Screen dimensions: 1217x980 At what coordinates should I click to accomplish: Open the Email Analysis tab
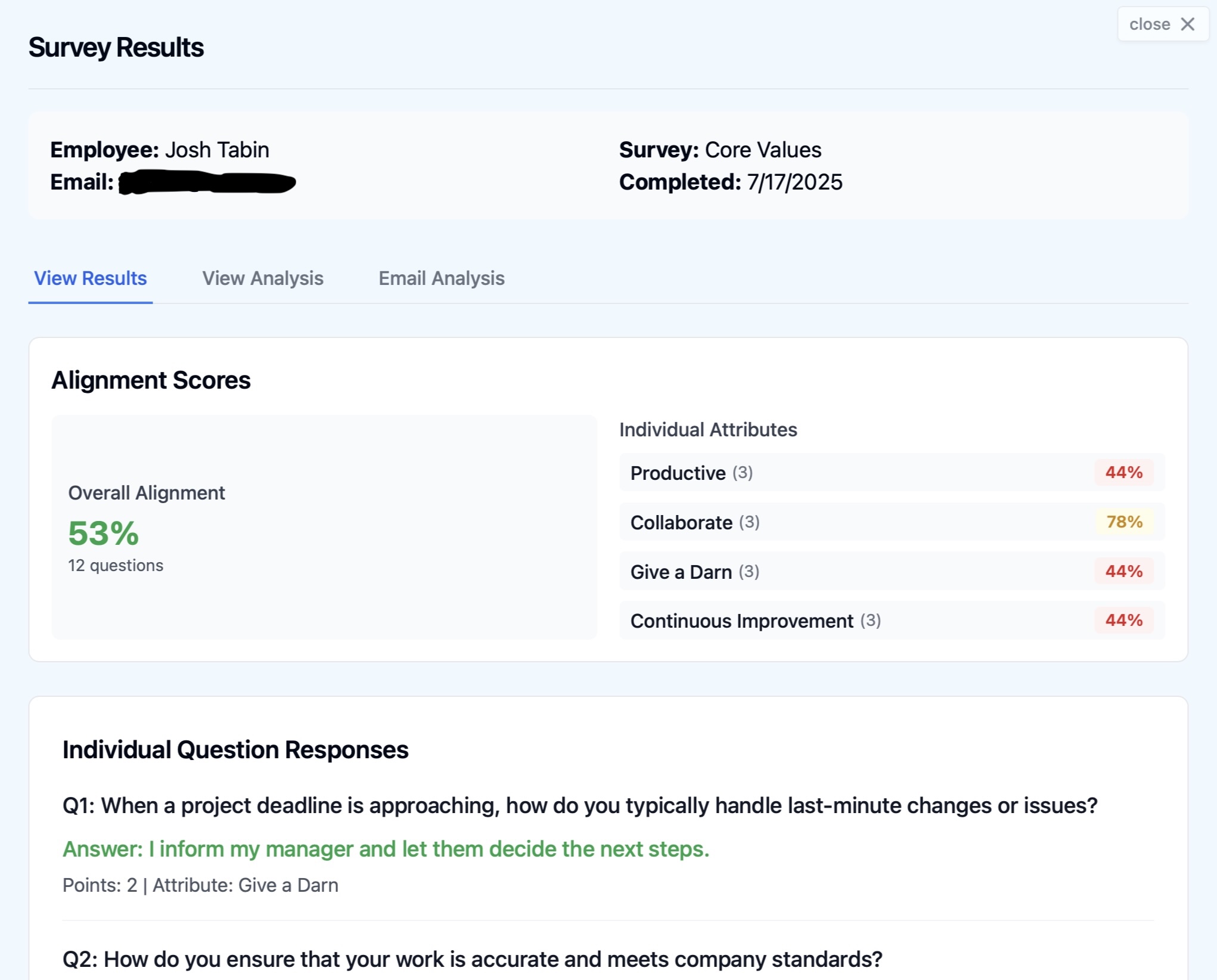(x=441, y=278)
